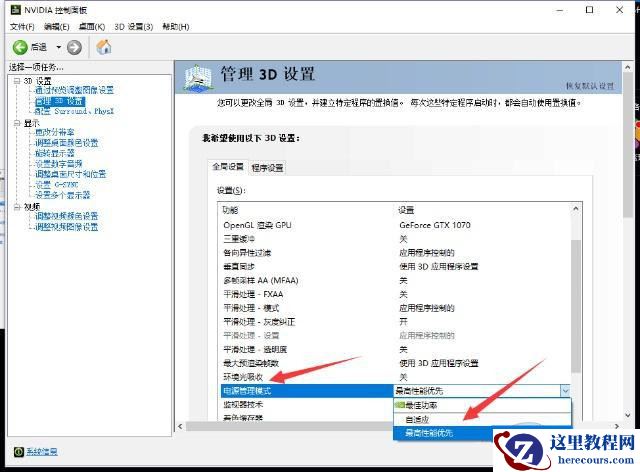The width and height of the screenshot is (640, 472).
Task: Select 管理 3D 设置 in the tree
Action: click(60, 101)
